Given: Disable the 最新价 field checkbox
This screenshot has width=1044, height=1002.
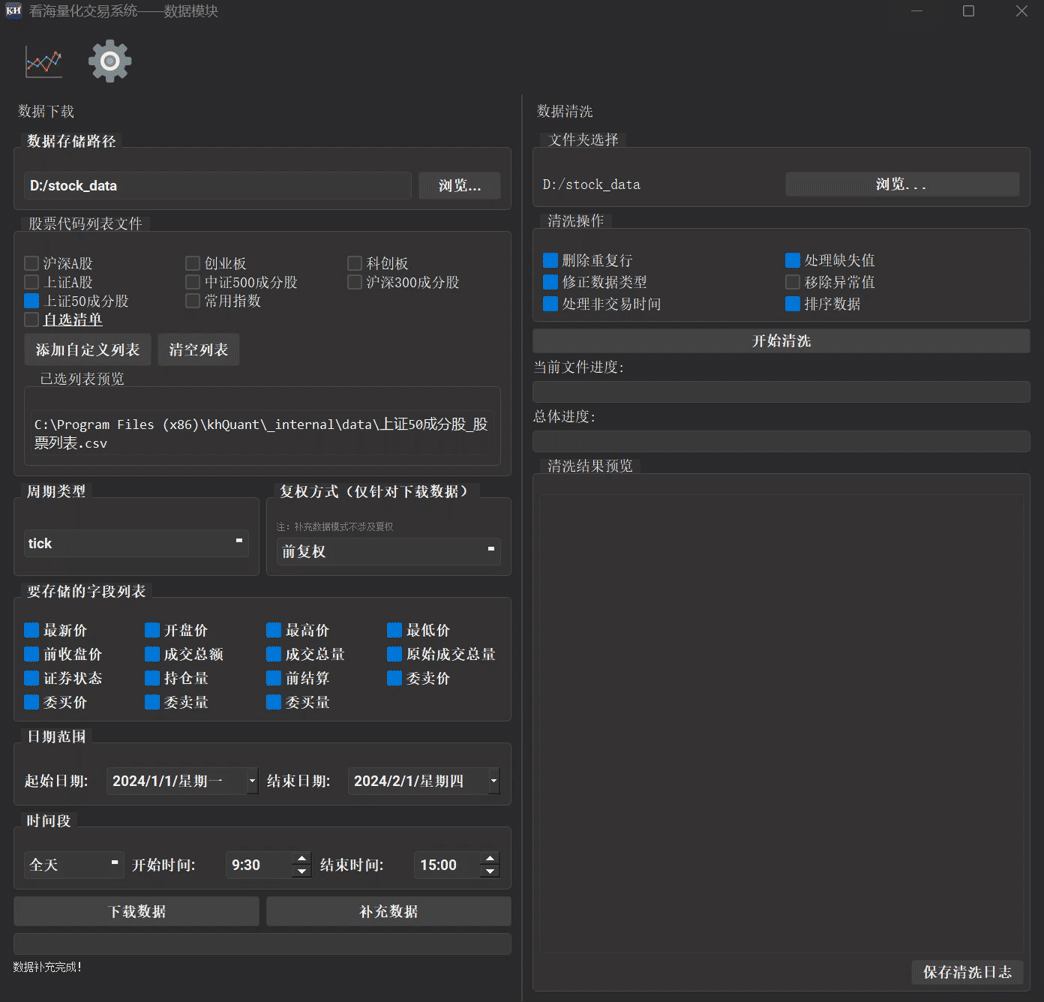Looking at the screenshot, I should pos(32,630).
